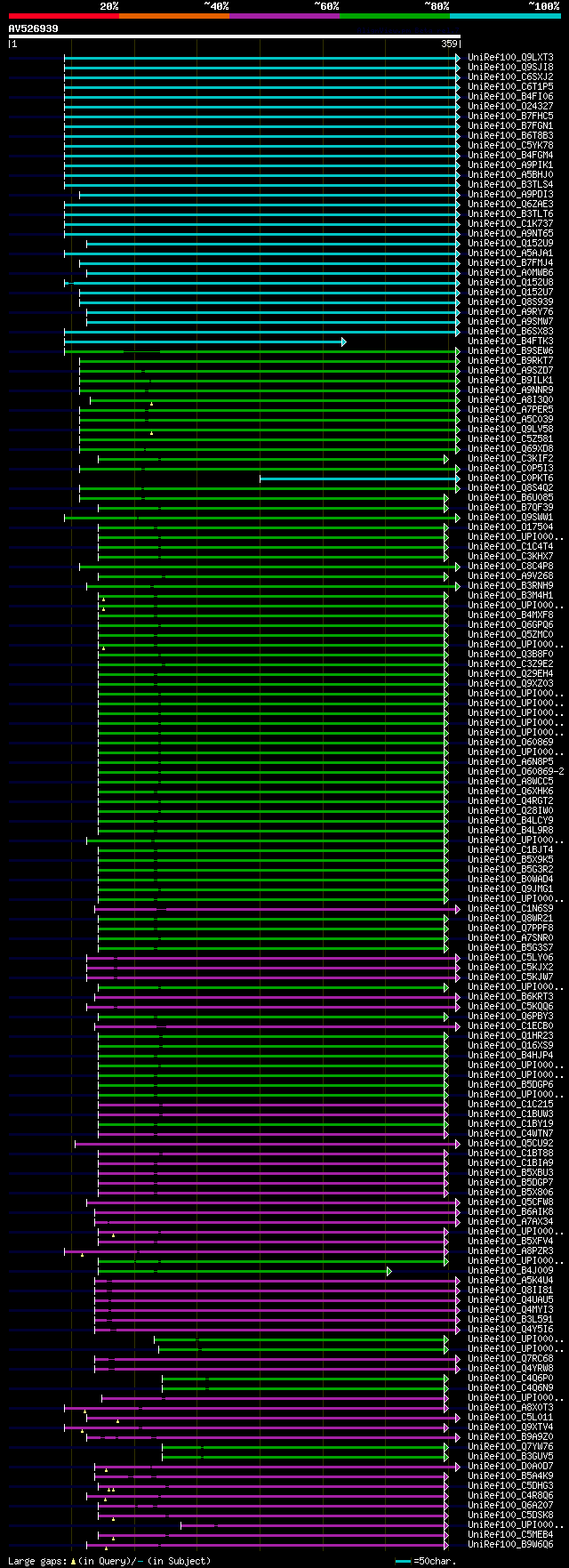Select hit label UniRef100_Q6ZAE3
Image resolution: width=569 pixels, height=1568 pixels.
pyautogui.click(x=510, y=205)
